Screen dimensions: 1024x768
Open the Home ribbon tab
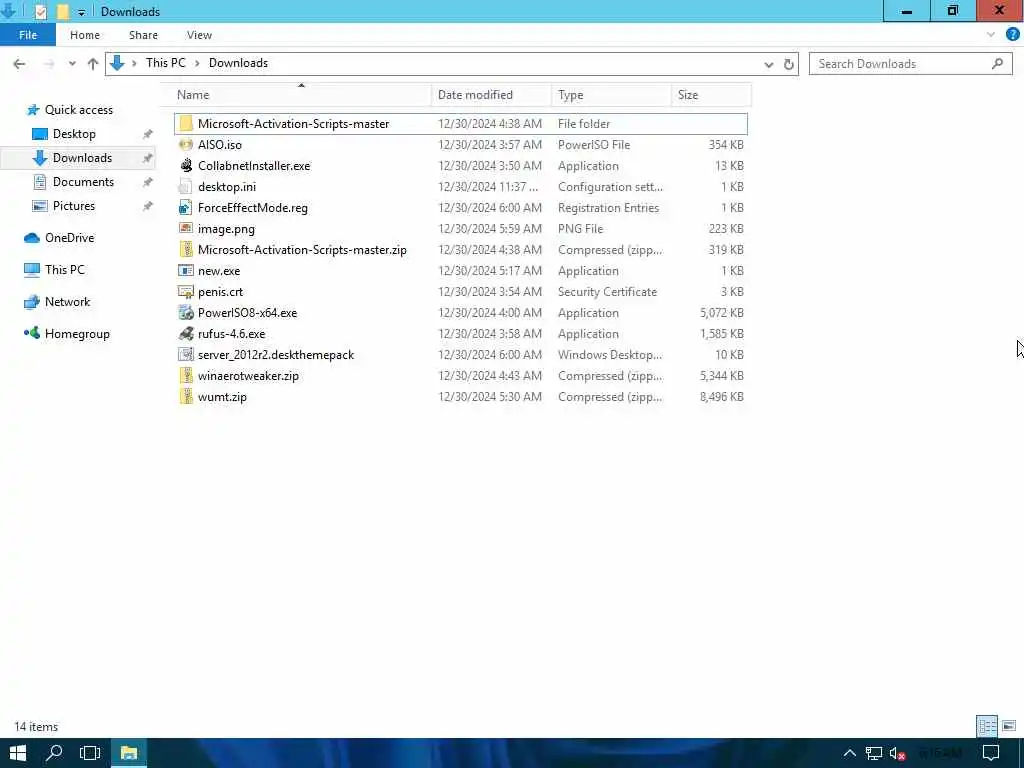click(85, 35)
